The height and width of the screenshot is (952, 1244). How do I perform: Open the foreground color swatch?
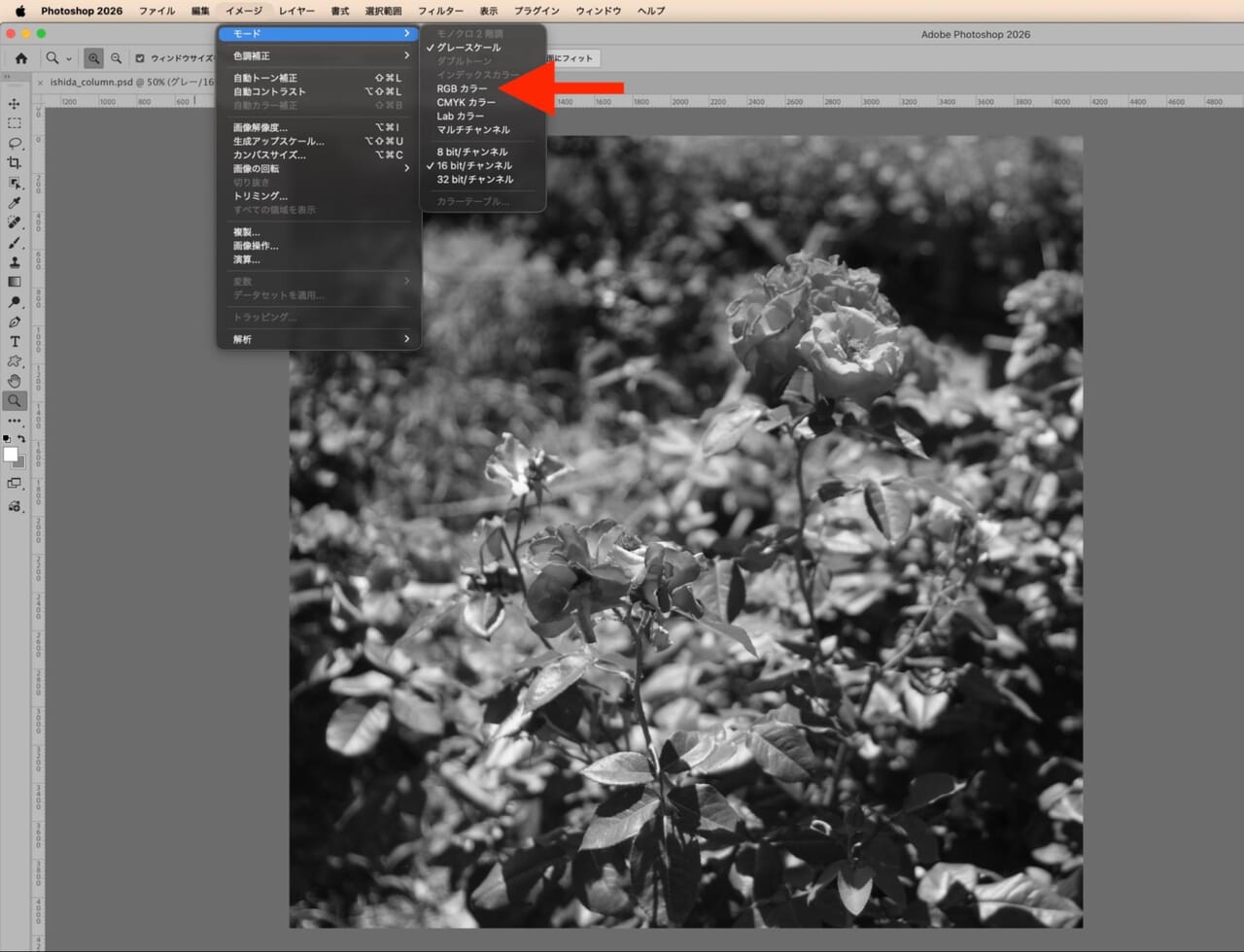[10, 455]
